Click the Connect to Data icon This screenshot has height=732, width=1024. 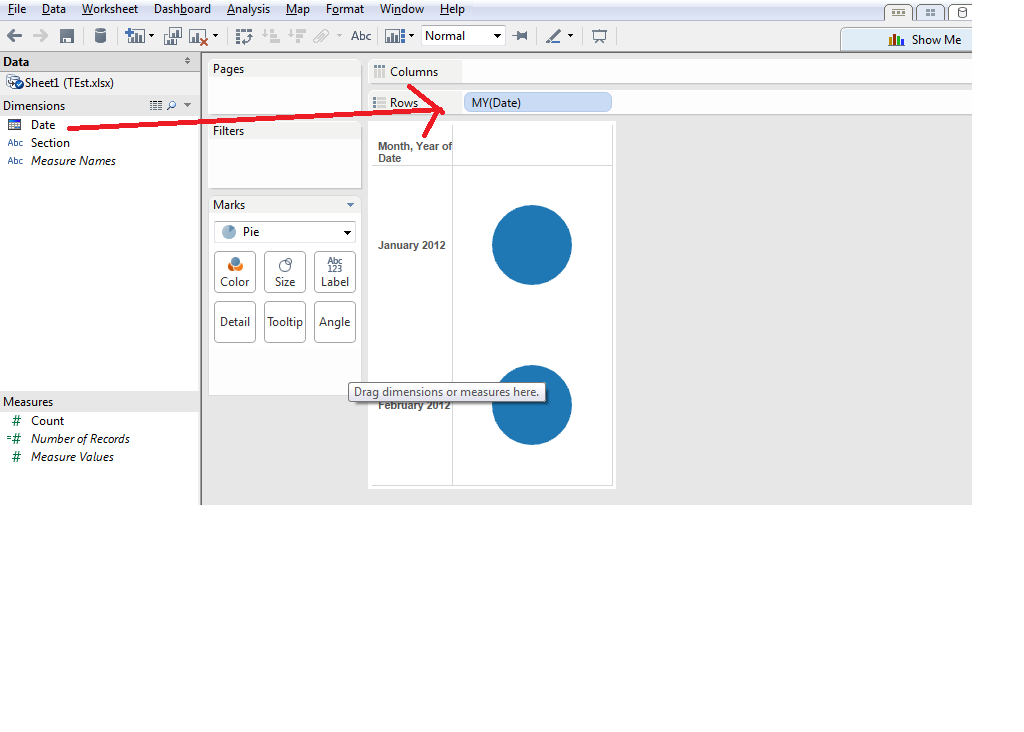(x=99, y=36)
